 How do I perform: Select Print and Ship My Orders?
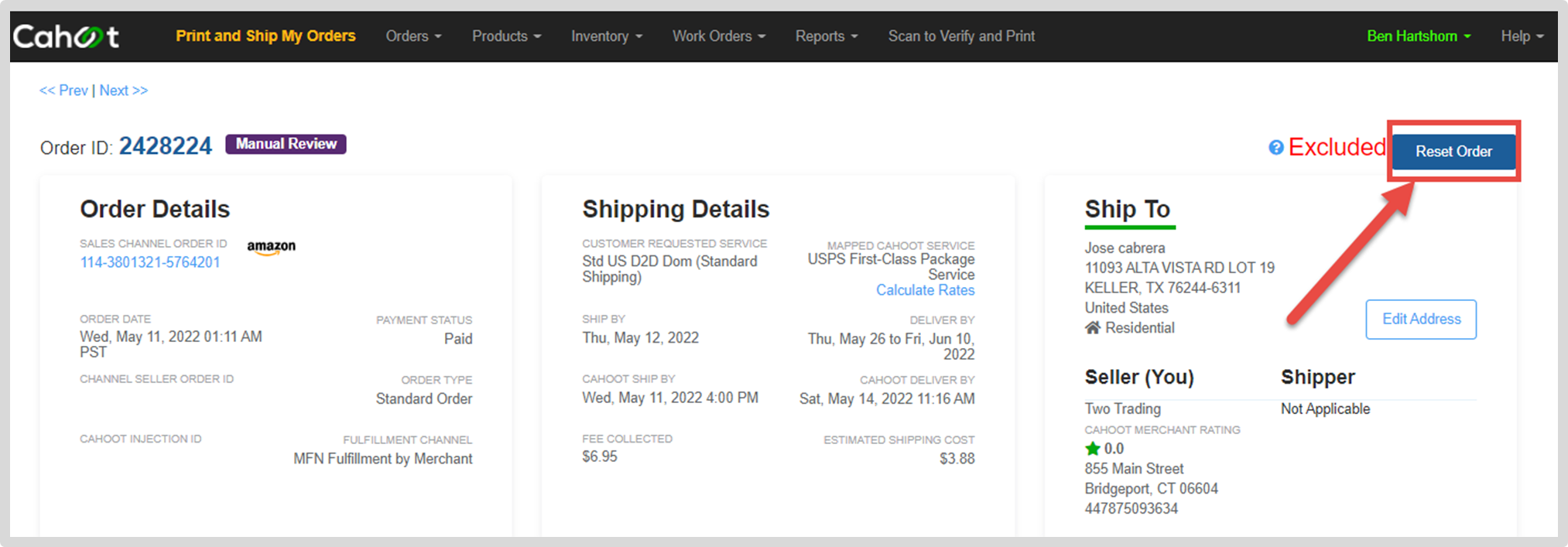click(x=265, y=36)
